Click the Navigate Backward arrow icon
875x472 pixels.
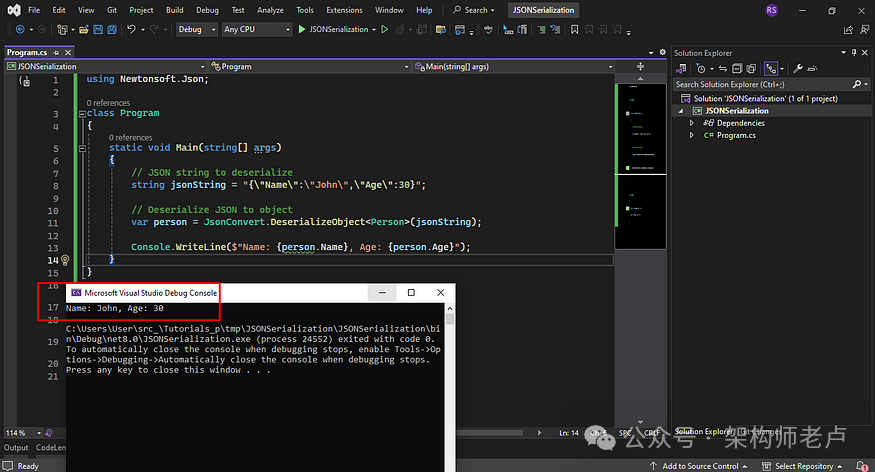click(x=20, y=30)
